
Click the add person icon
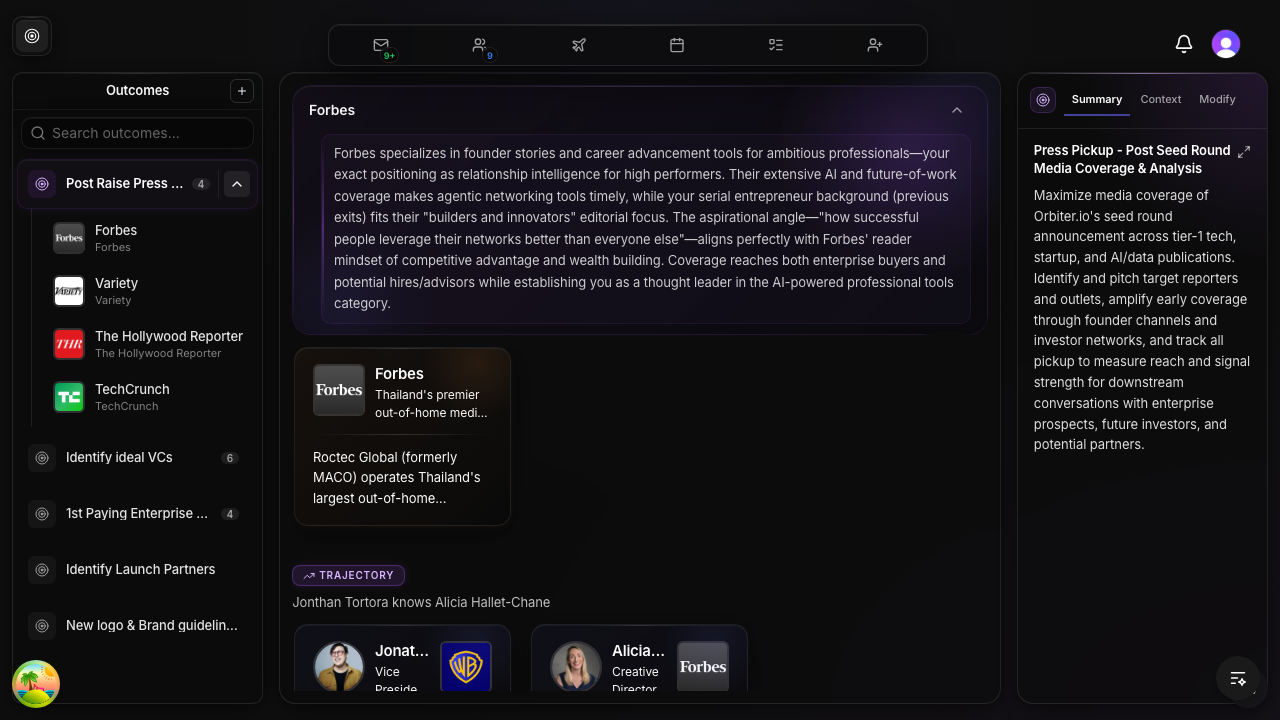coord(875,45)
